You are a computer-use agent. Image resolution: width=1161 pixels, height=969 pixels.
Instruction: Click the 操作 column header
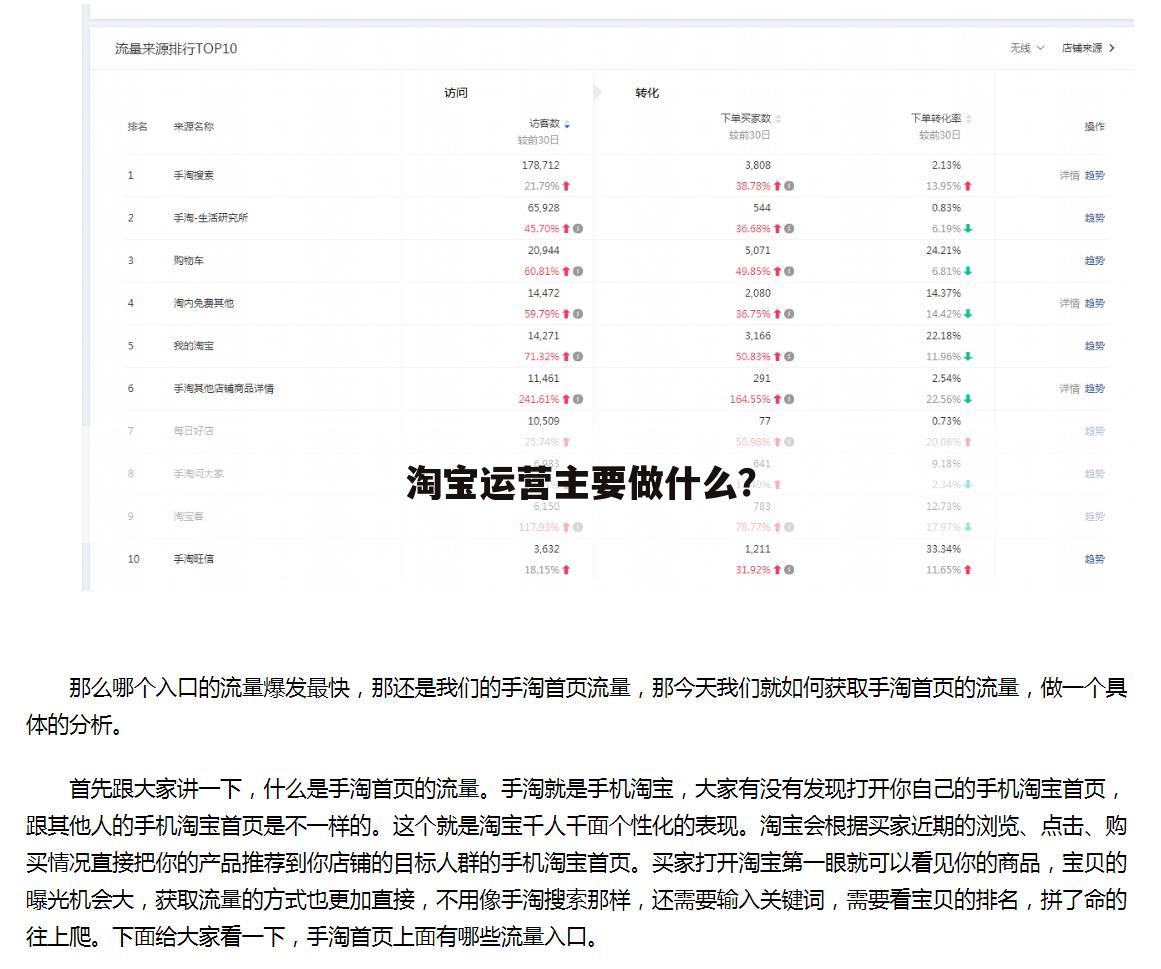(x=1094, y=127)
